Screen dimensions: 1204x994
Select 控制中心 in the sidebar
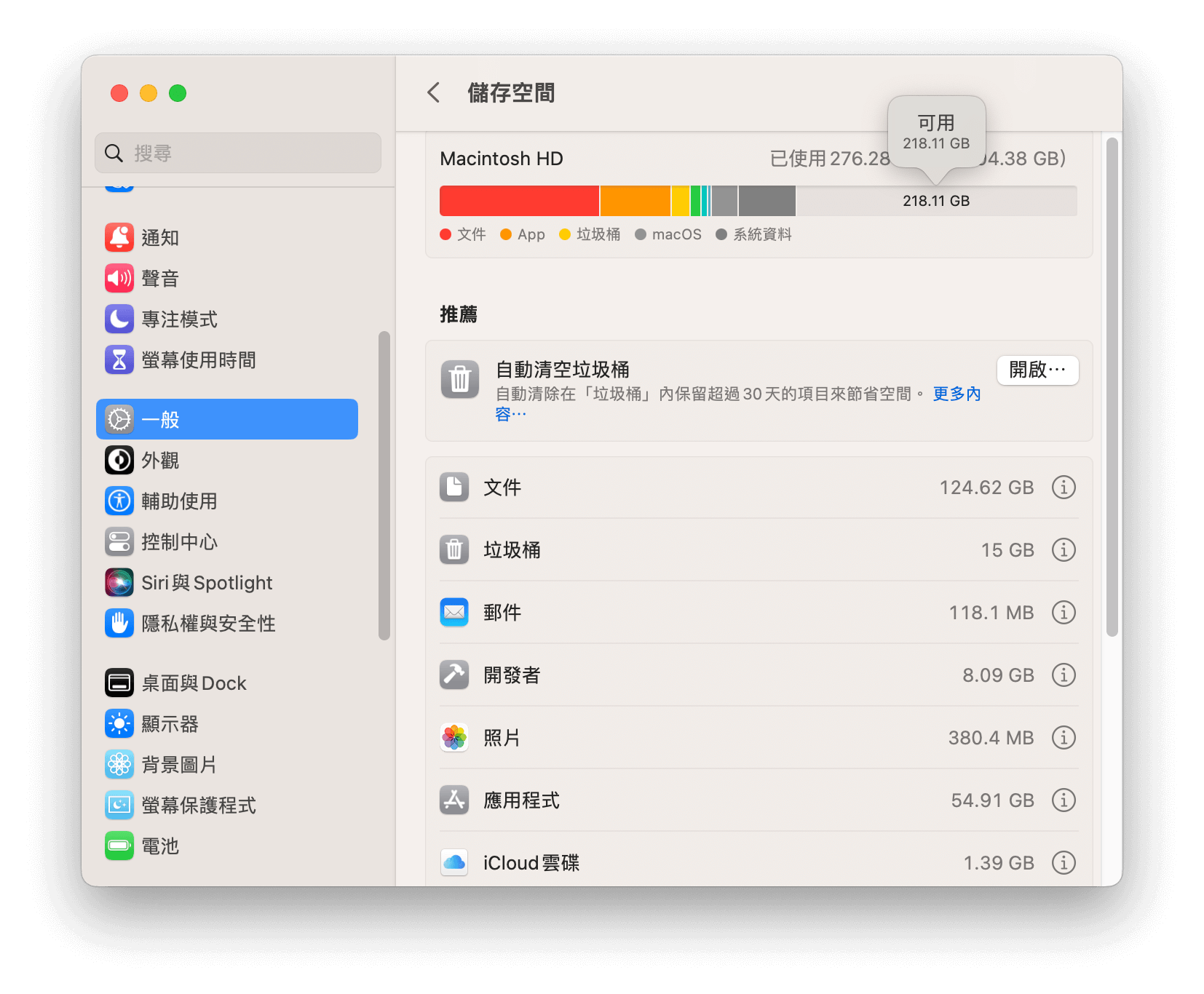coord(227,541)
